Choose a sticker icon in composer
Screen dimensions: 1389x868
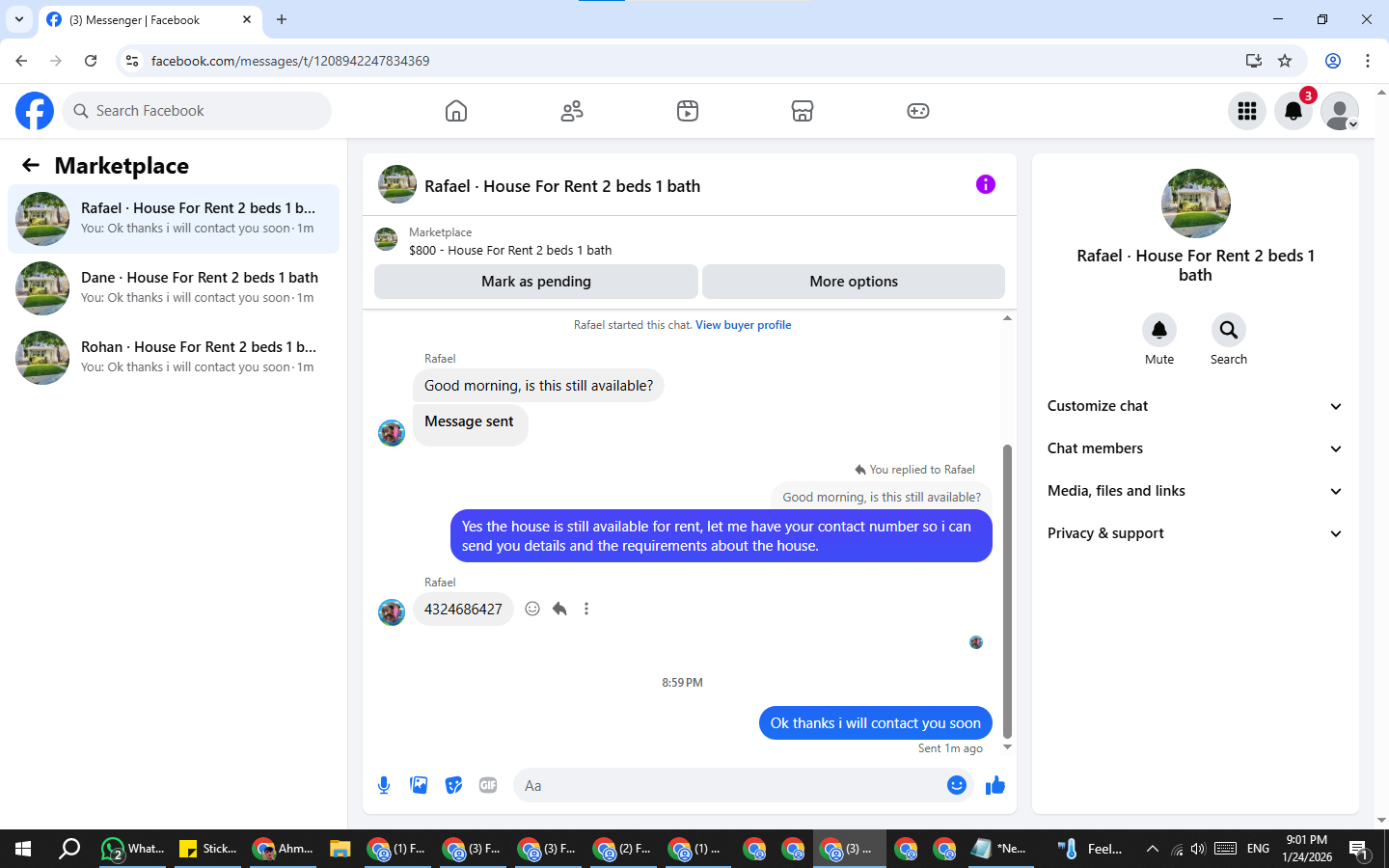453,785
